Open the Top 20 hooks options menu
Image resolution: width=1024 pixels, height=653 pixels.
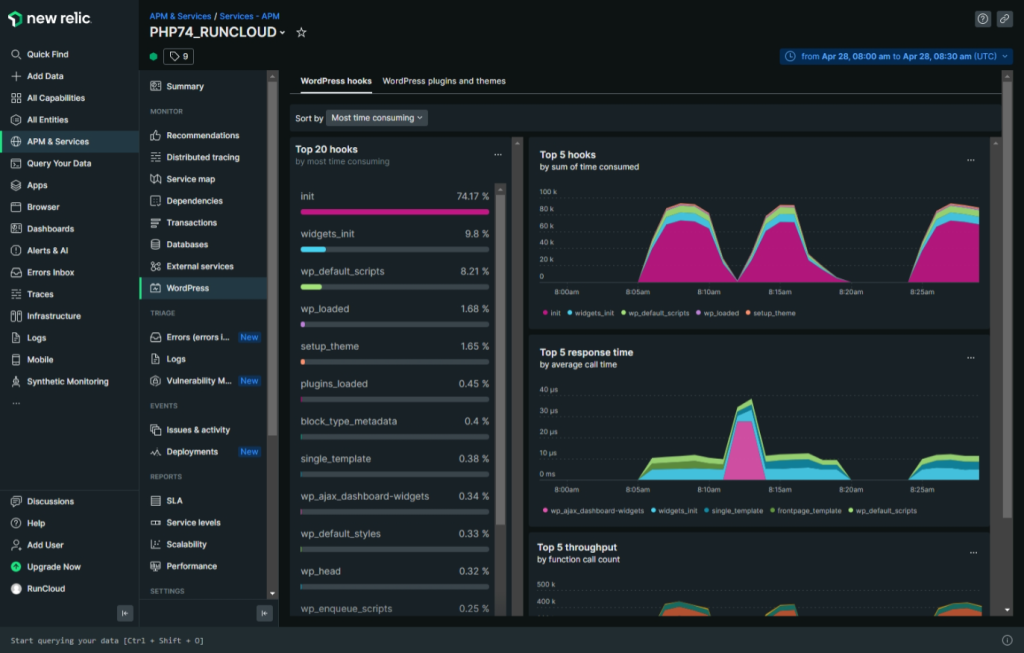point(498,155)
